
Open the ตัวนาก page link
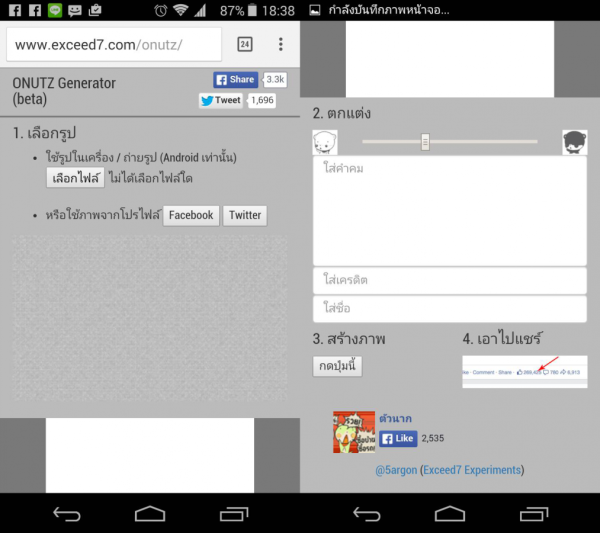395,418
